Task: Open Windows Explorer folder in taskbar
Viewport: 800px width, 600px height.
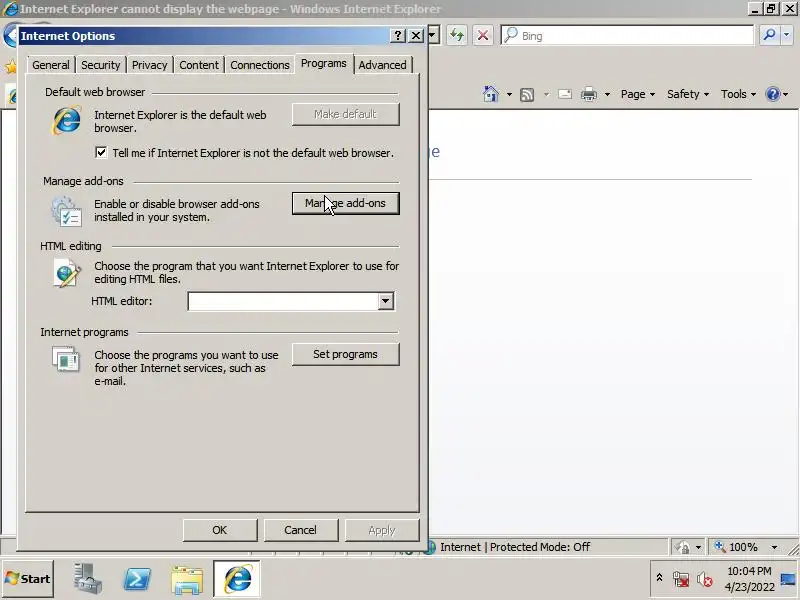Action: click(x=187, y=580)
